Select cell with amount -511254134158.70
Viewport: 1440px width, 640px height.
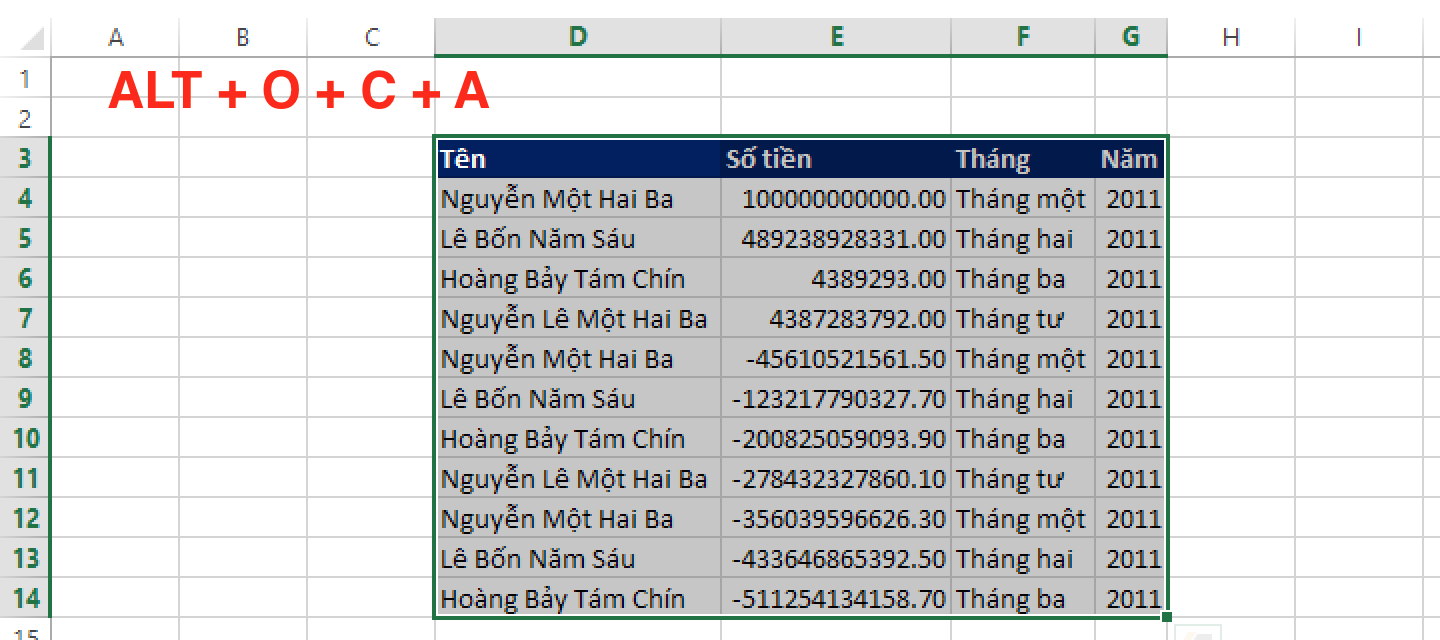pyautogui.click(x=836, y=598)
